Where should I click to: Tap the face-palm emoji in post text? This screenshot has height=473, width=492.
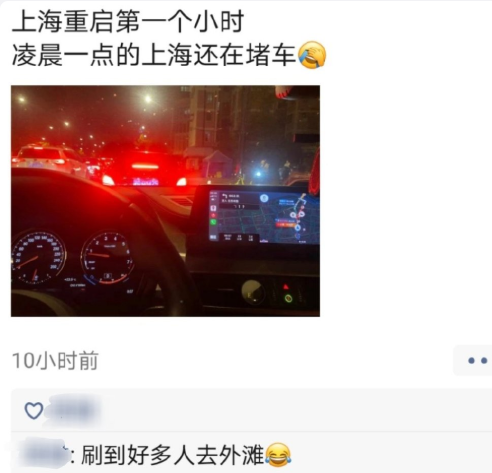312,55
